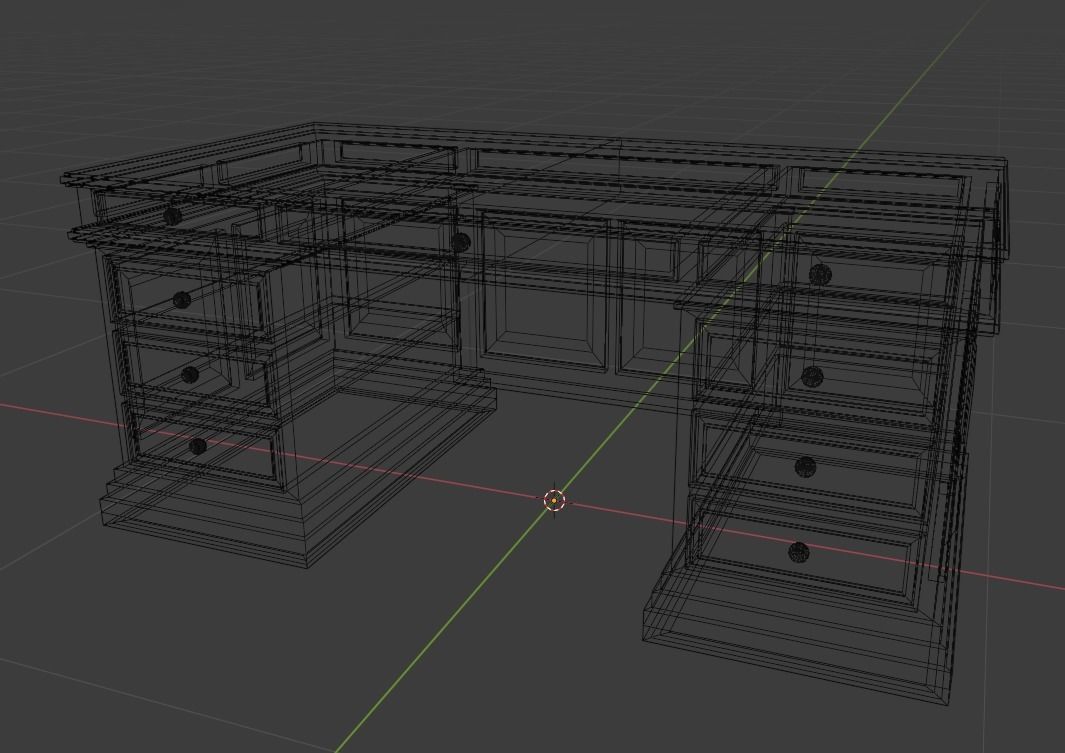
Task: Select the second drawer knob on left pedestal
Action: point(181,299)
